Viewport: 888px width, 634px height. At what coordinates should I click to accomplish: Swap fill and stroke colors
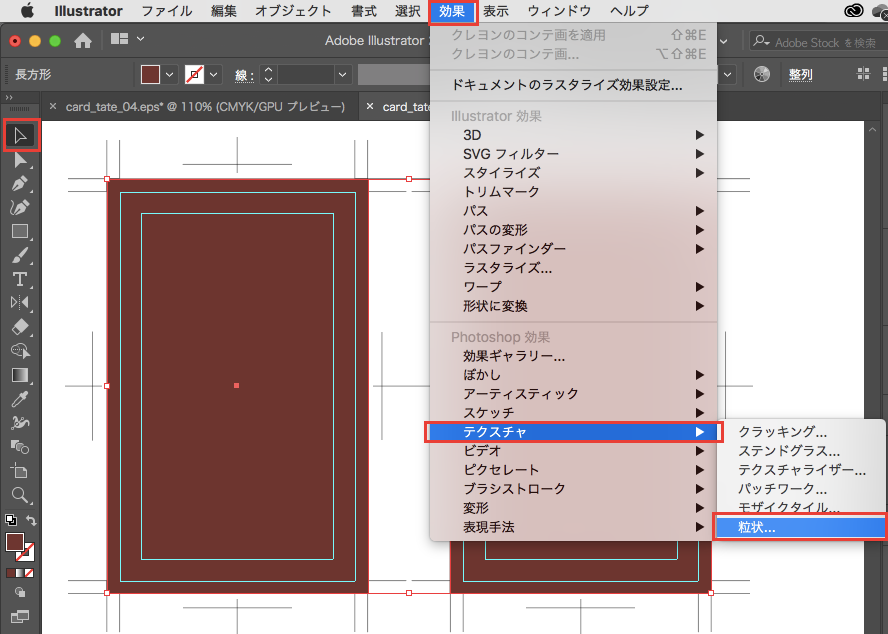pyautogui.click(x=32, y=520)
